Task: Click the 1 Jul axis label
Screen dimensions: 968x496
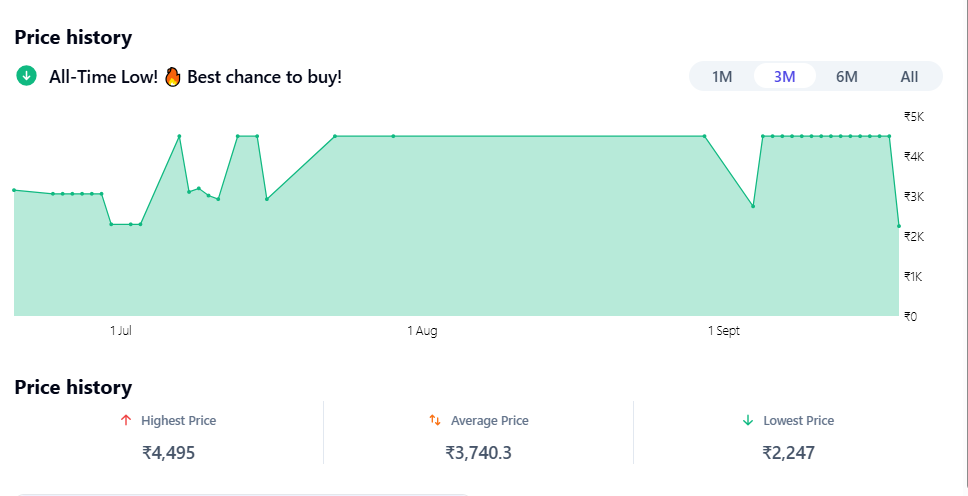Action: (x=121, y=331)
